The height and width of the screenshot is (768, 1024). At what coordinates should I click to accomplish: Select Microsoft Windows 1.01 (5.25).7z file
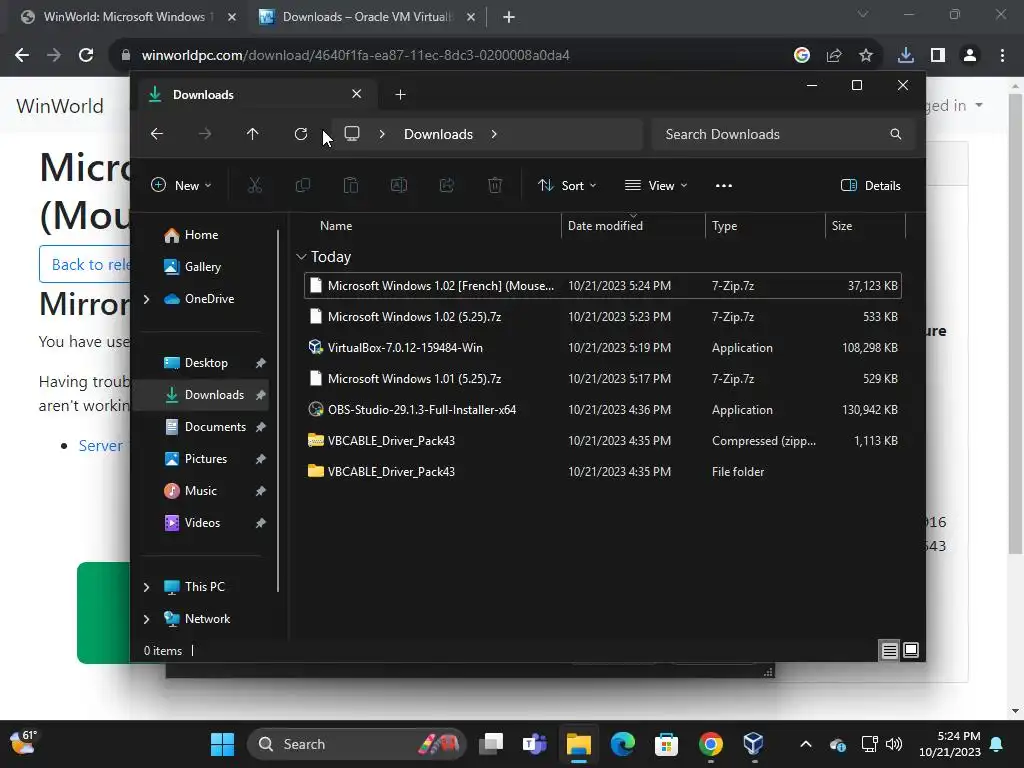(x=602, y=379)
